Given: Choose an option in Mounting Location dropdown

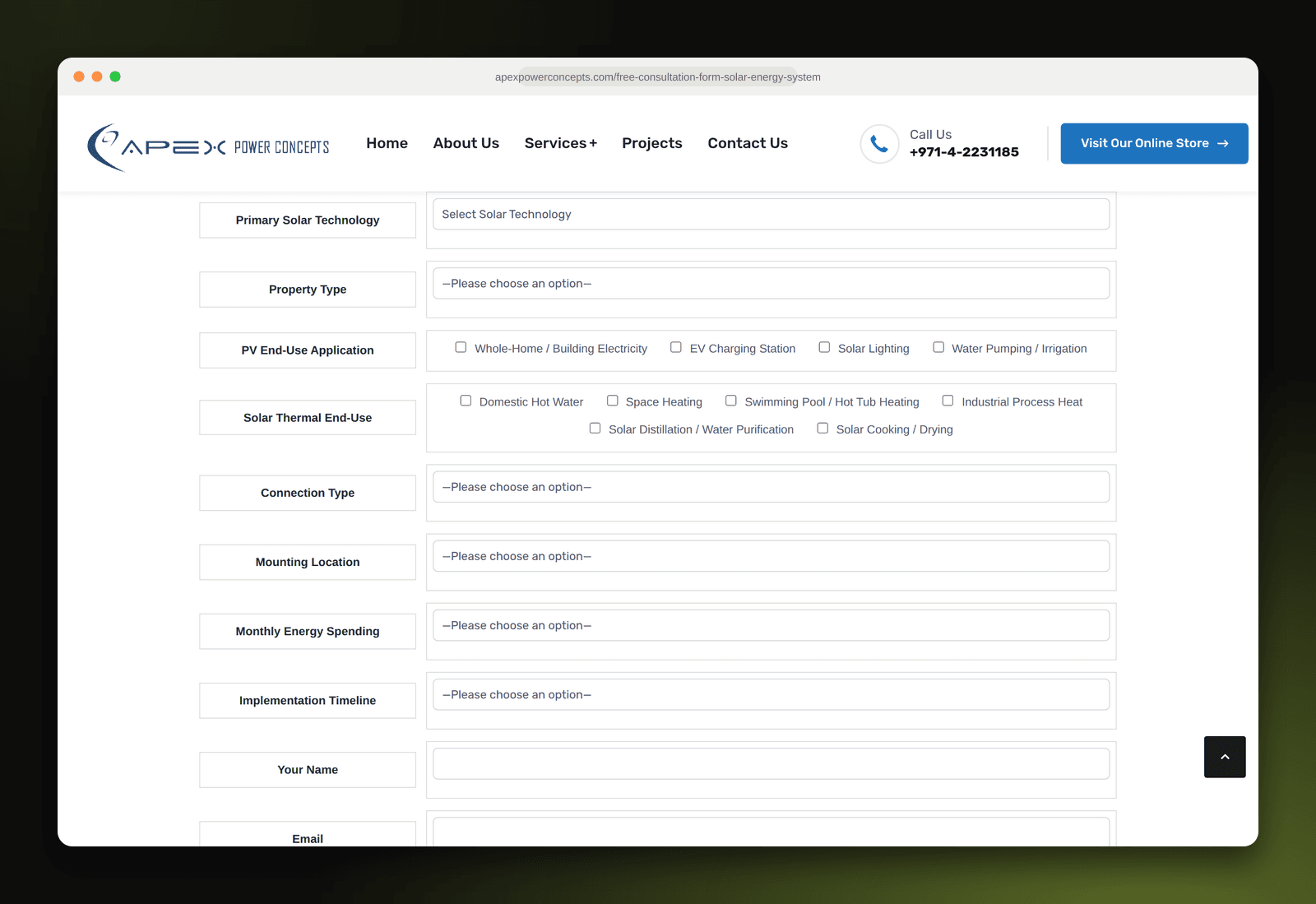Looking at the screenshot, I should pyautogui.click(x=771, y=556).
